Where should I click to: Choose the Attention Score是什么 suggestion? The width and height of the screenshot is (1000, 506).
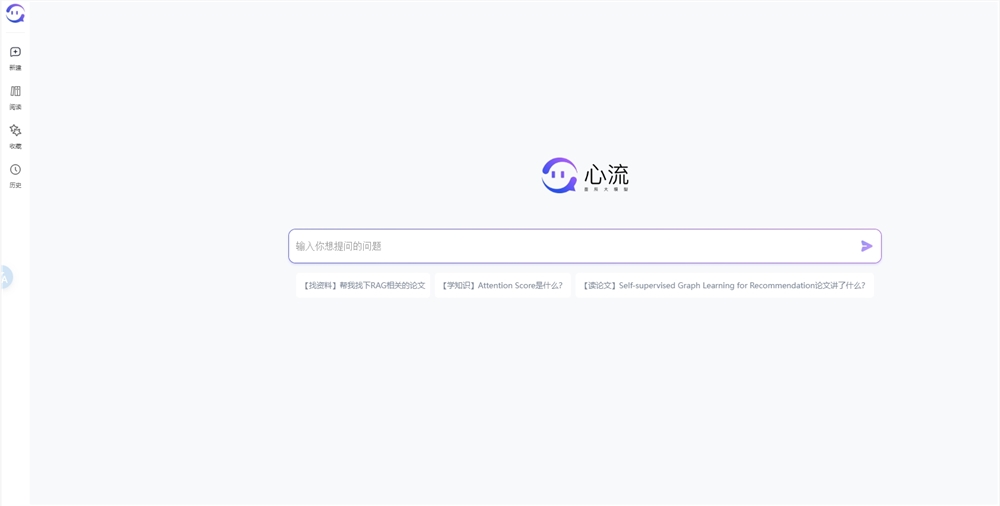[502, 285]
